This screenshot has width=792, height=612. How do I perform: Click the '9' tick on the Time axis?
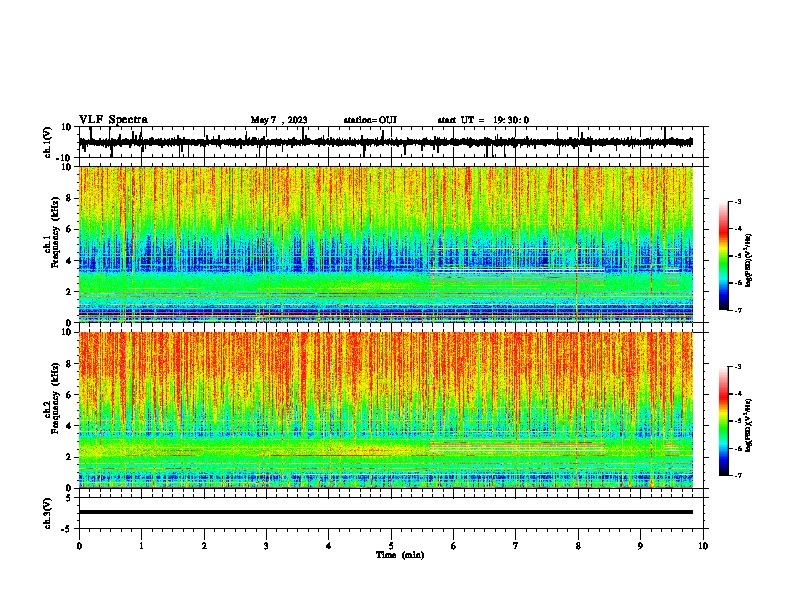pyautogui.click(x=640, y=546)
